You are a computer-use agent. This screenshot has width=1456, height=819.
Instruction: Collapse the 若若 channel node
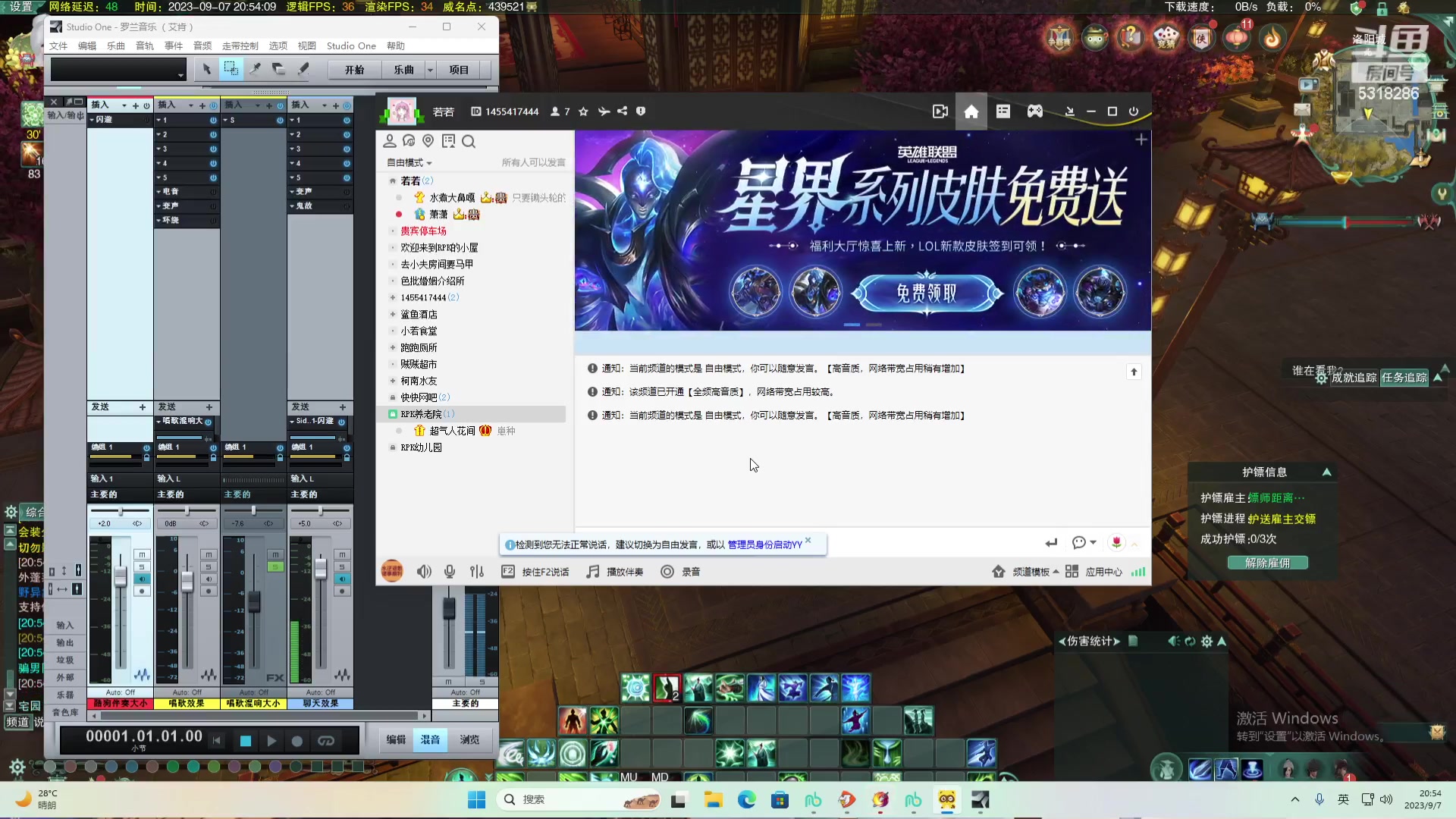click(x=392, y=180)
